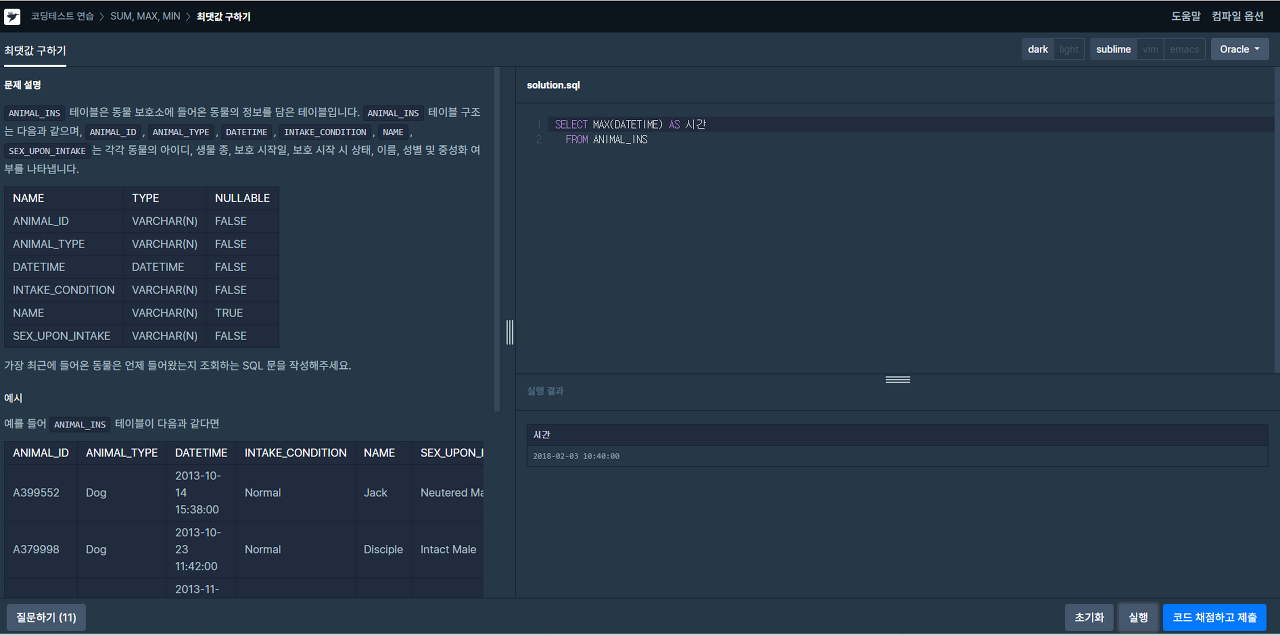The image size is (1280, 635).
Task: Click the 문제 설명 heading
Action: (x=22, y=85)
